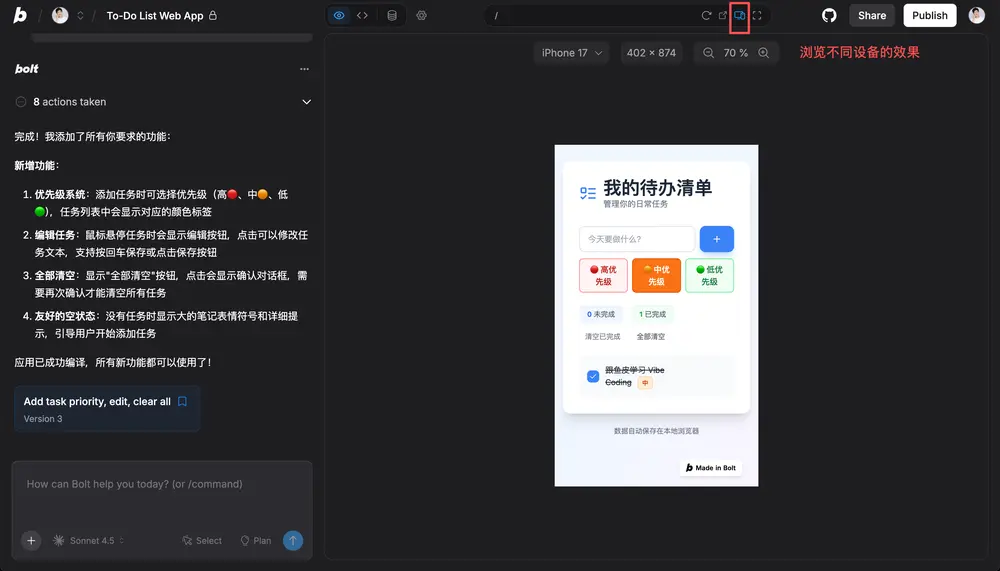Toggle Plan mode

point(256,540)
